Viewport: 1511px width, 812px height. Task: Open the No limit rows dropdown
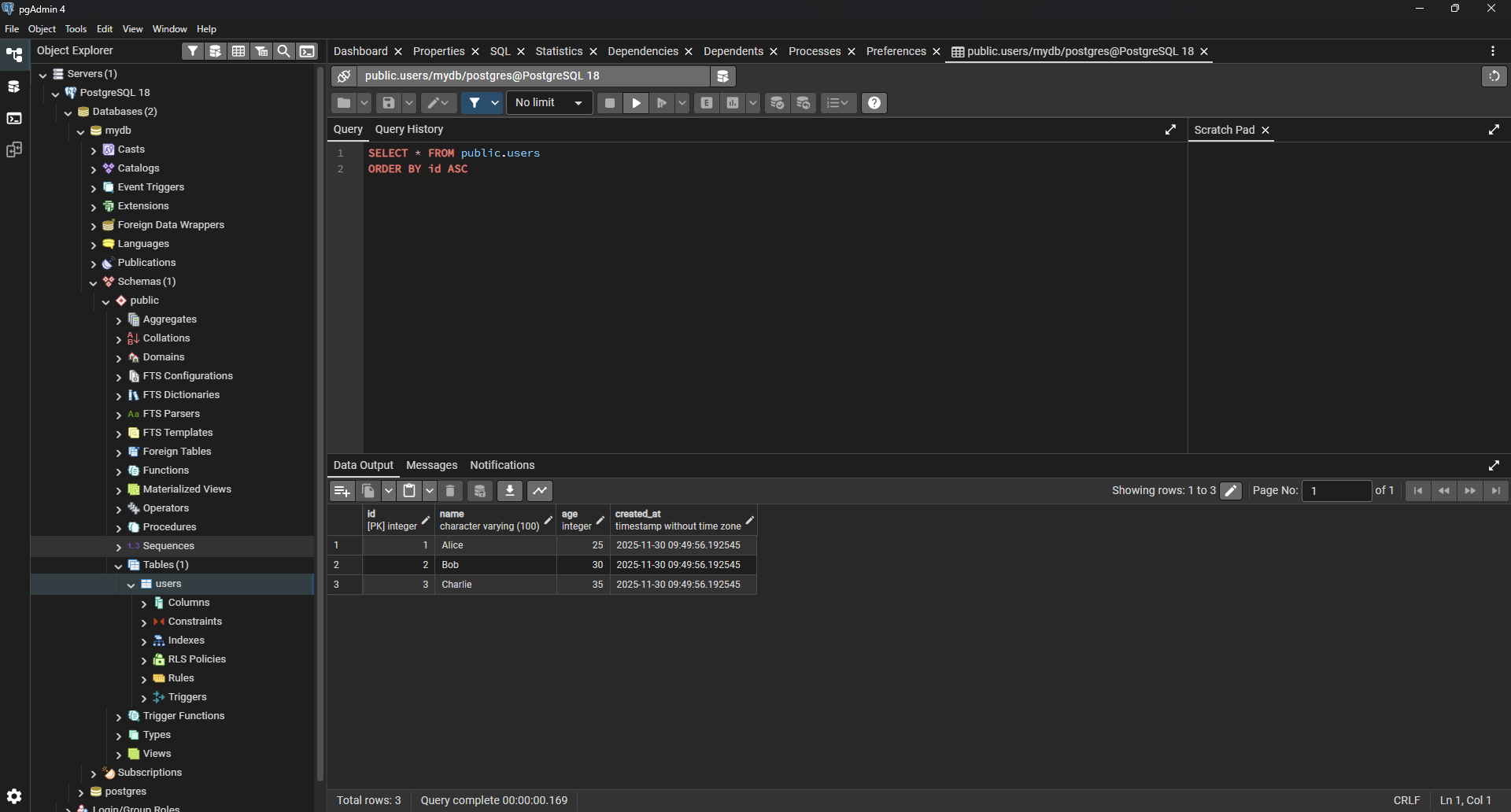point(549,103)
